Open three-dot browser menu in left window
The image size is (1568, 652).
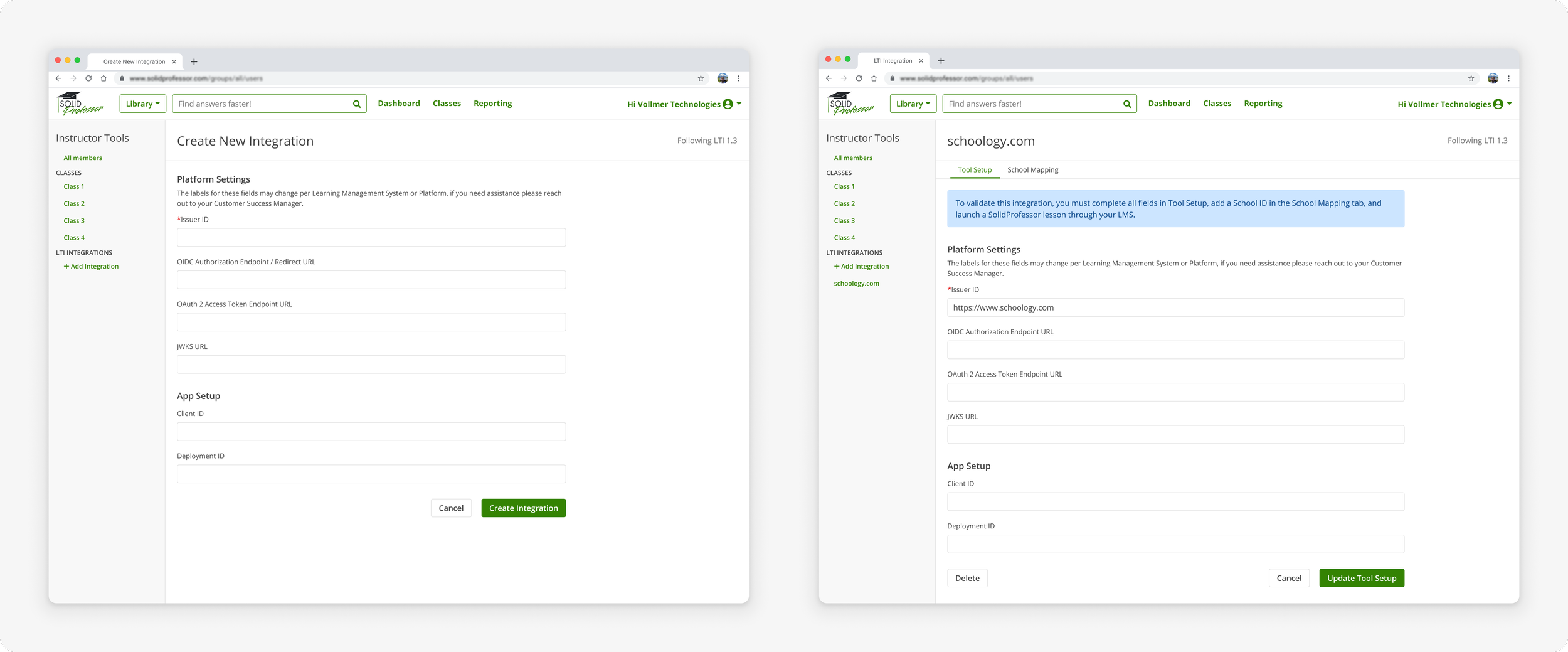[738, 78]
